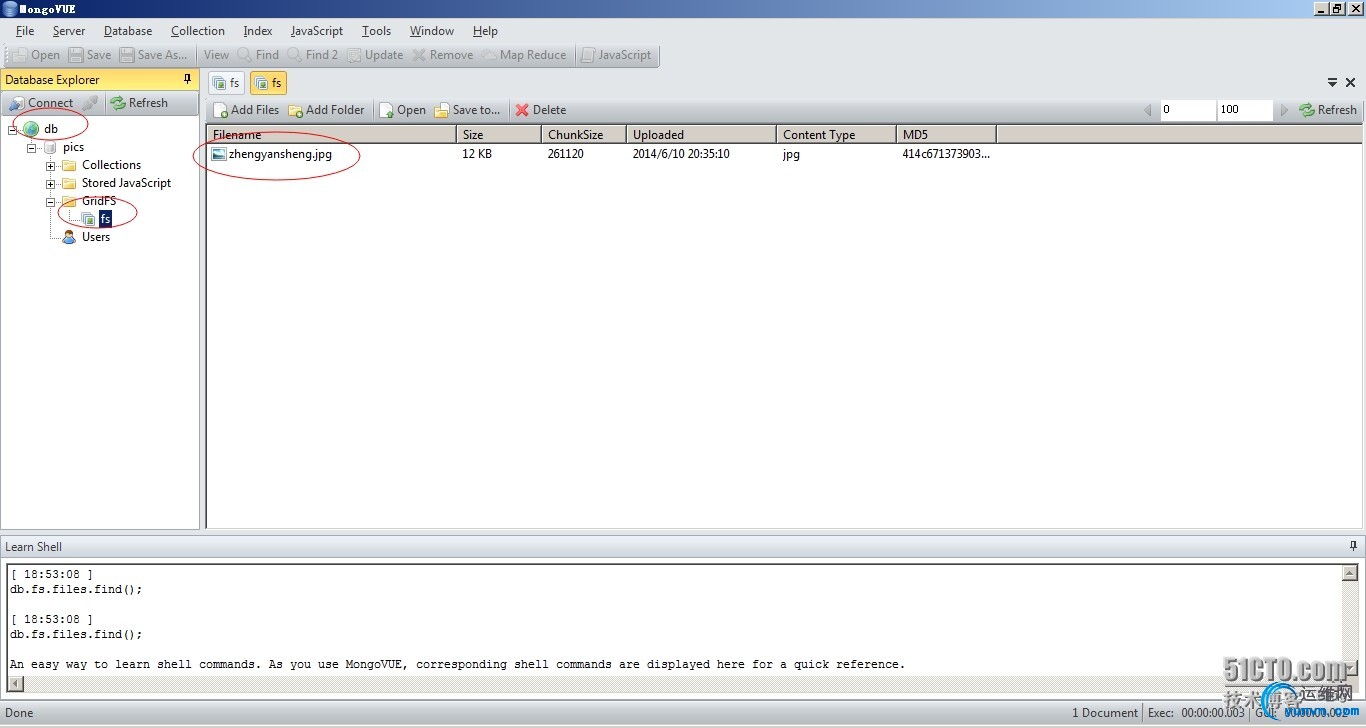The image size is (1366, 728).
Task: Go to the previous page of results
Action: (x=1147, y=110)
